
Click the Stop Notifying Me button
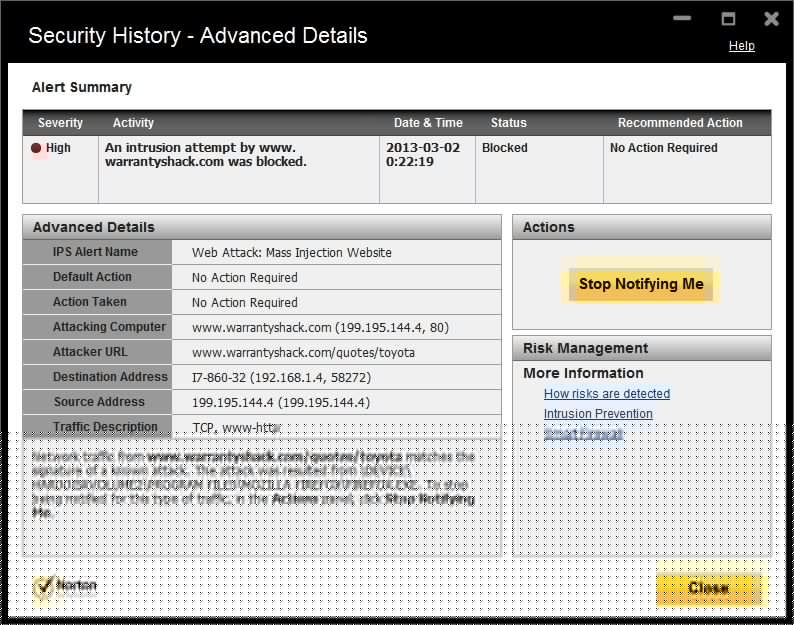pos(641,284)
